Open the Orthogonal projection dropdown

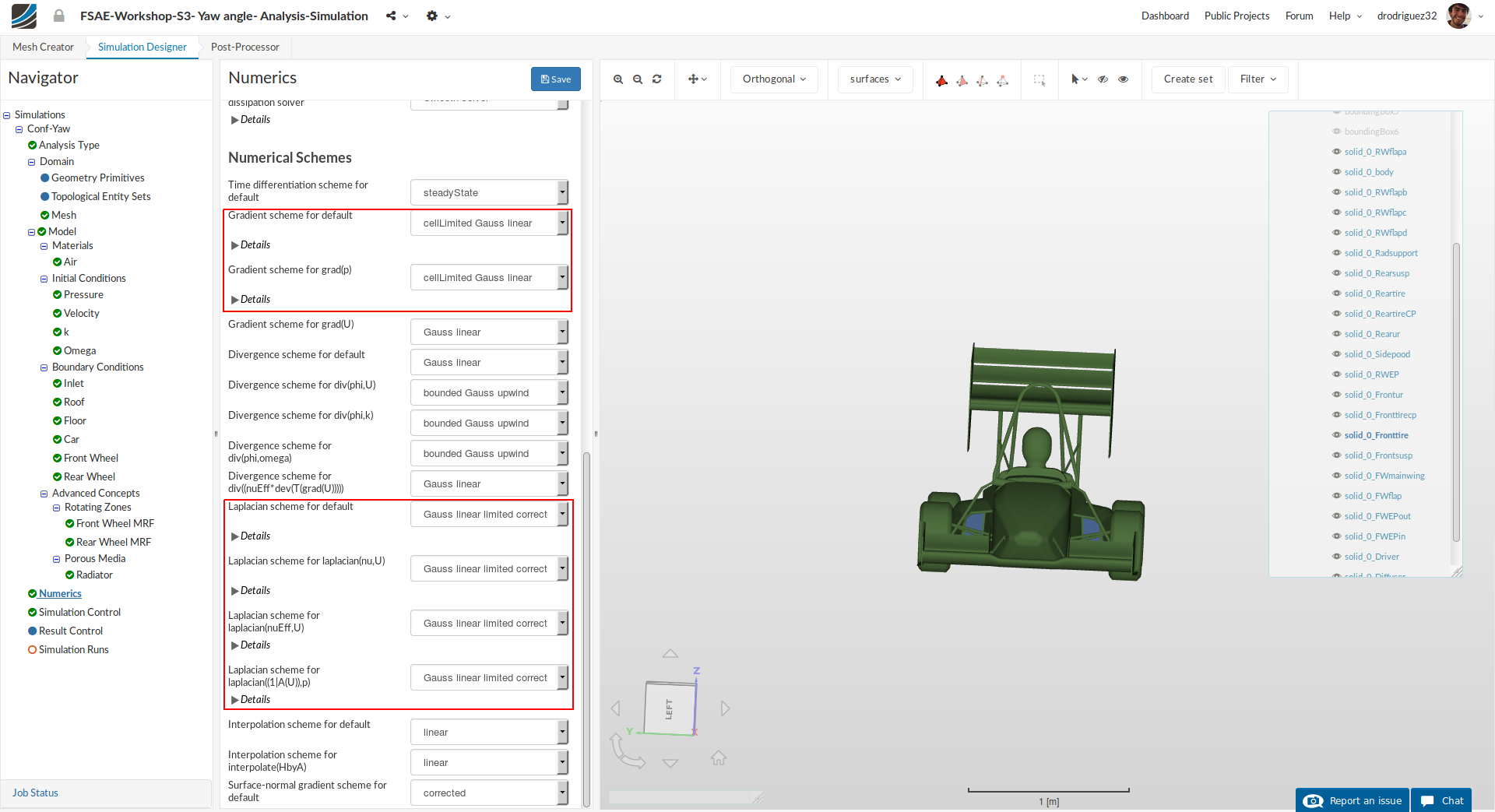point(774,79)
